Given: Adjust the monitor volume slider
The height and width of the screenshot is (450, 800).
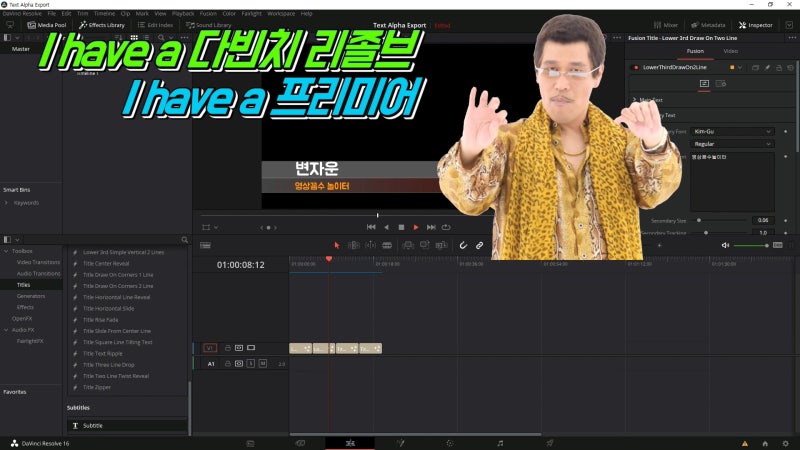Looking at the screenshot, I should (x=751, y=245).
